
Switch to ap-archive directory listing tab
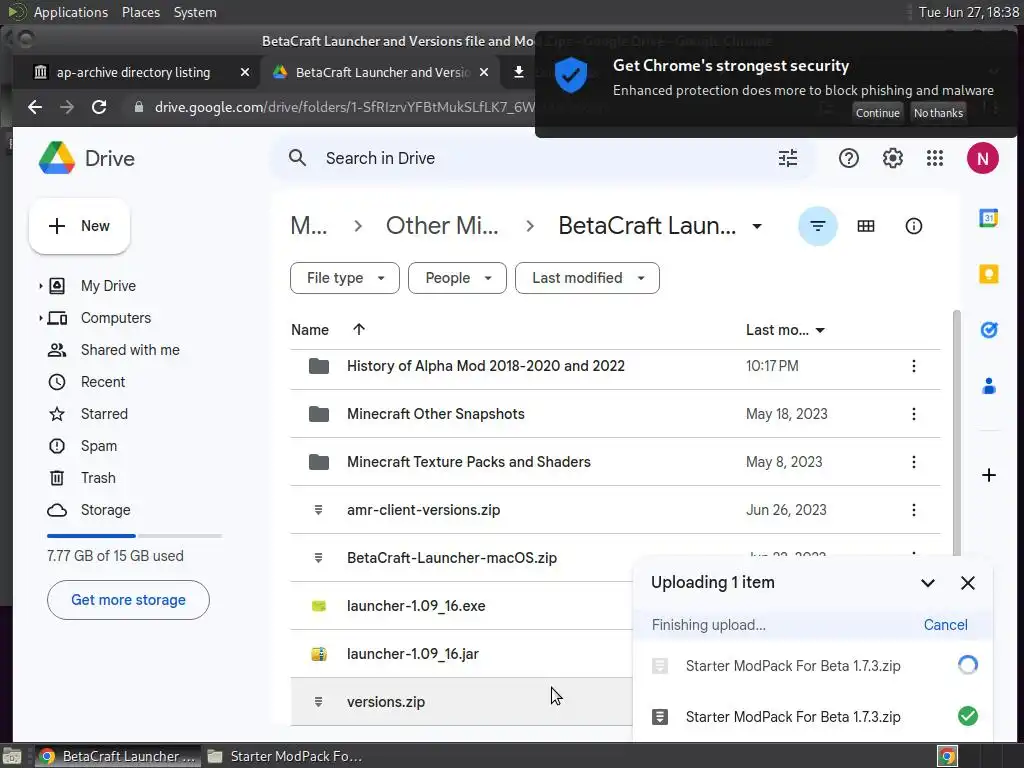134,72
